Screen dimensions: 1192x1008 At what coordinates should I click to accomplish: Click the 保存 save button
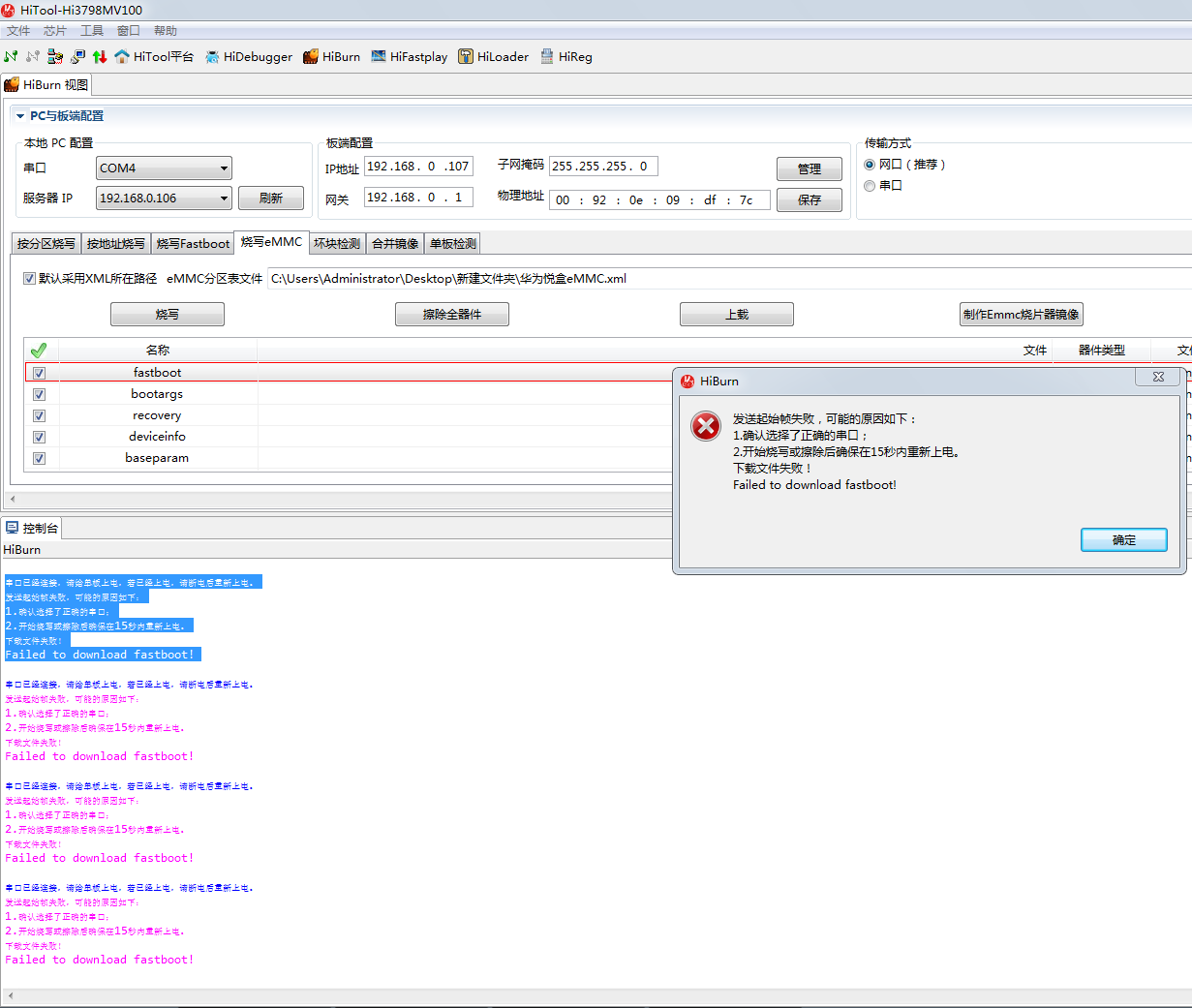click(810, 199)
